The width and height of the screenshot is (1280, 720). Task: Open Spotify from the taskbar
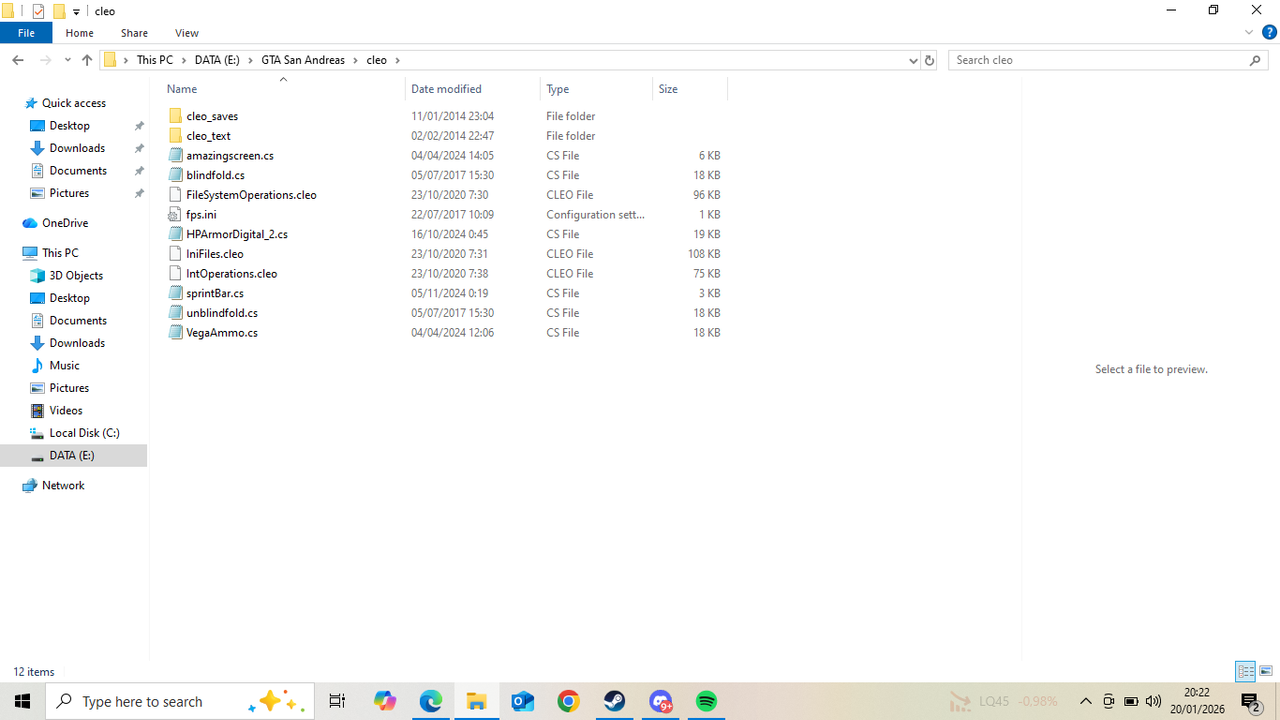[x=707, y=701]
